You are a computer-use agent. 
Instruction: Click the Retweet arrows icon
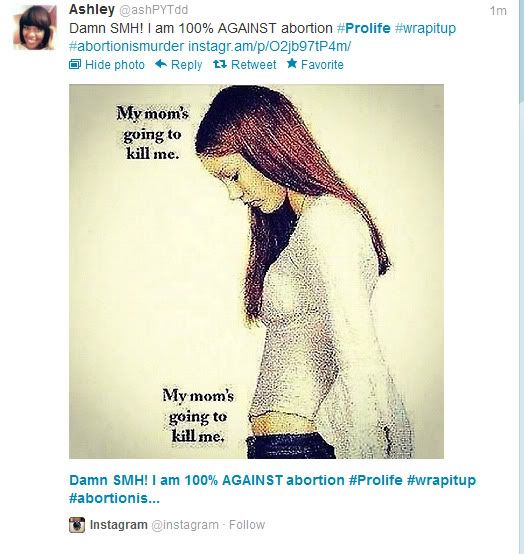tap(220, 64)
